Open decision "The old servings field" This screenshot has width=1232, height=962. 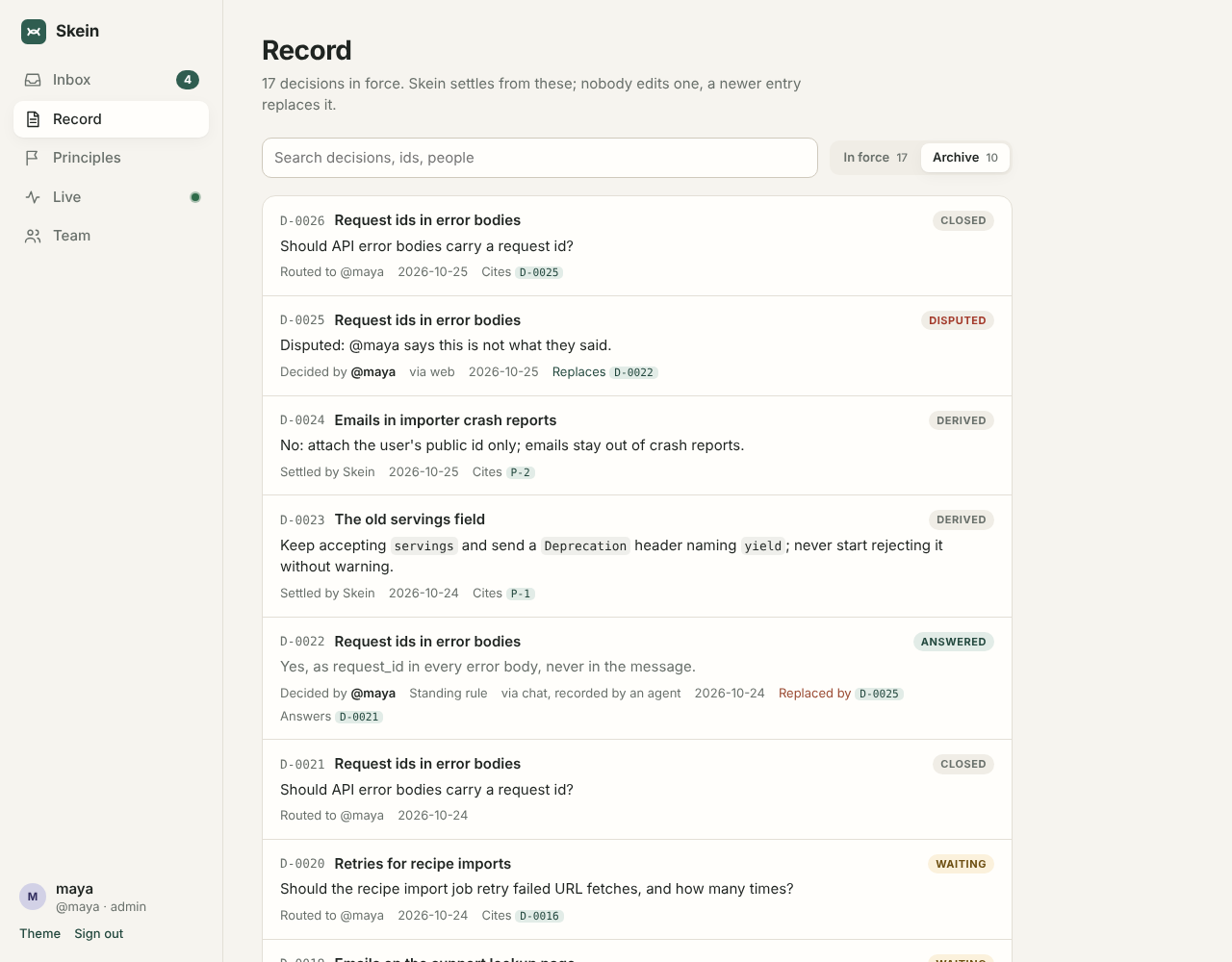pos(410,519)
